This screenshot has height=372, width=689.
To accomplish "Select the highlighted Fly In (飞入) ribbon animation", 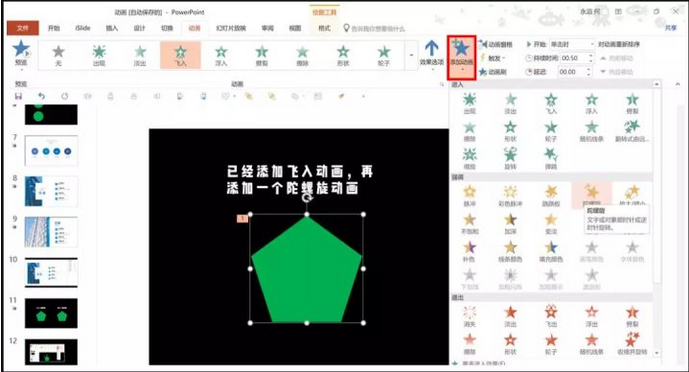I will point(181,55).
